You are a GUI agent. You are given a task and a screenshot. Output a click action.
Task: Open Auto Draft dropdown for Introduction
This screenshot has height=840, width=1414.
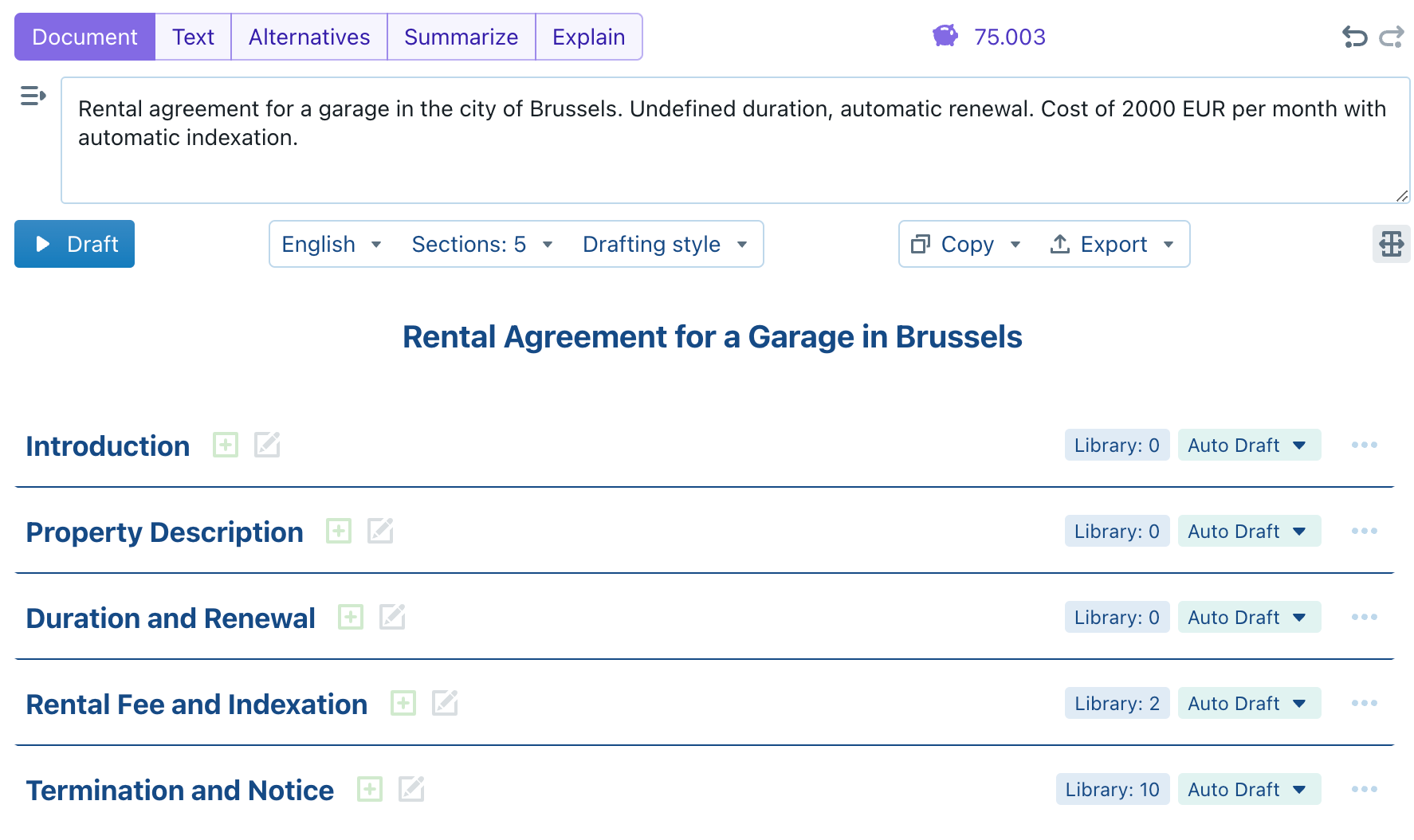pos(1248,445)
